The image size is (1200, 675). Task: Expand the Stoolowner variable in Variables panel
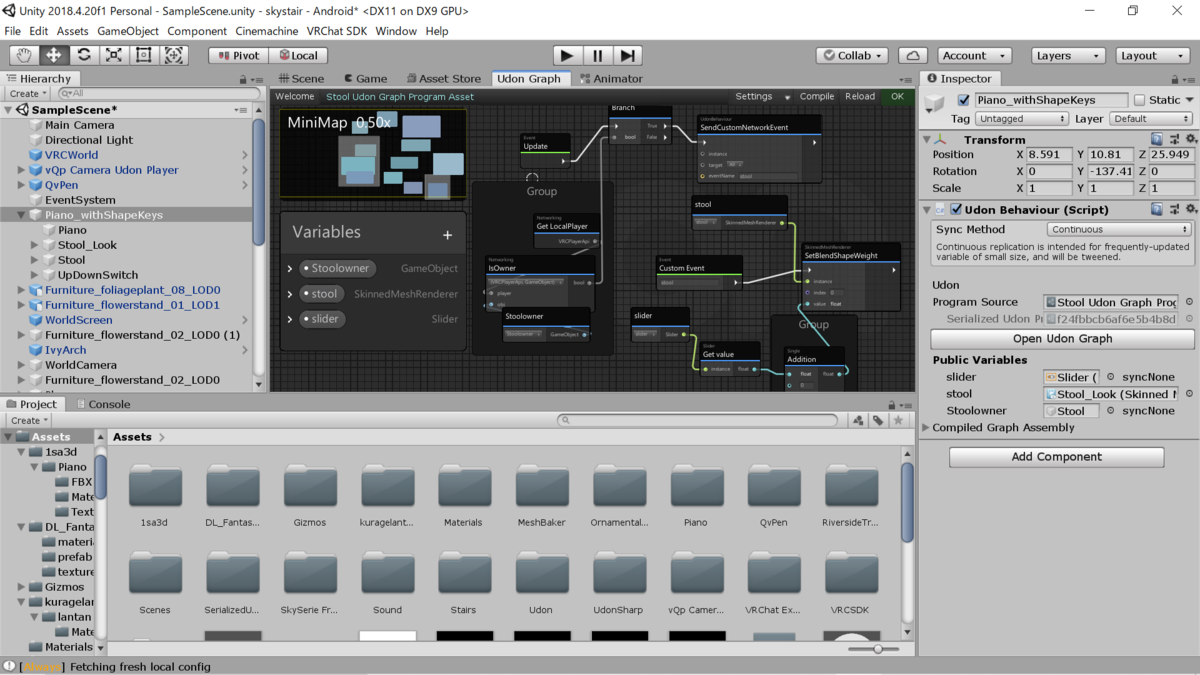(x=290, y=268)
